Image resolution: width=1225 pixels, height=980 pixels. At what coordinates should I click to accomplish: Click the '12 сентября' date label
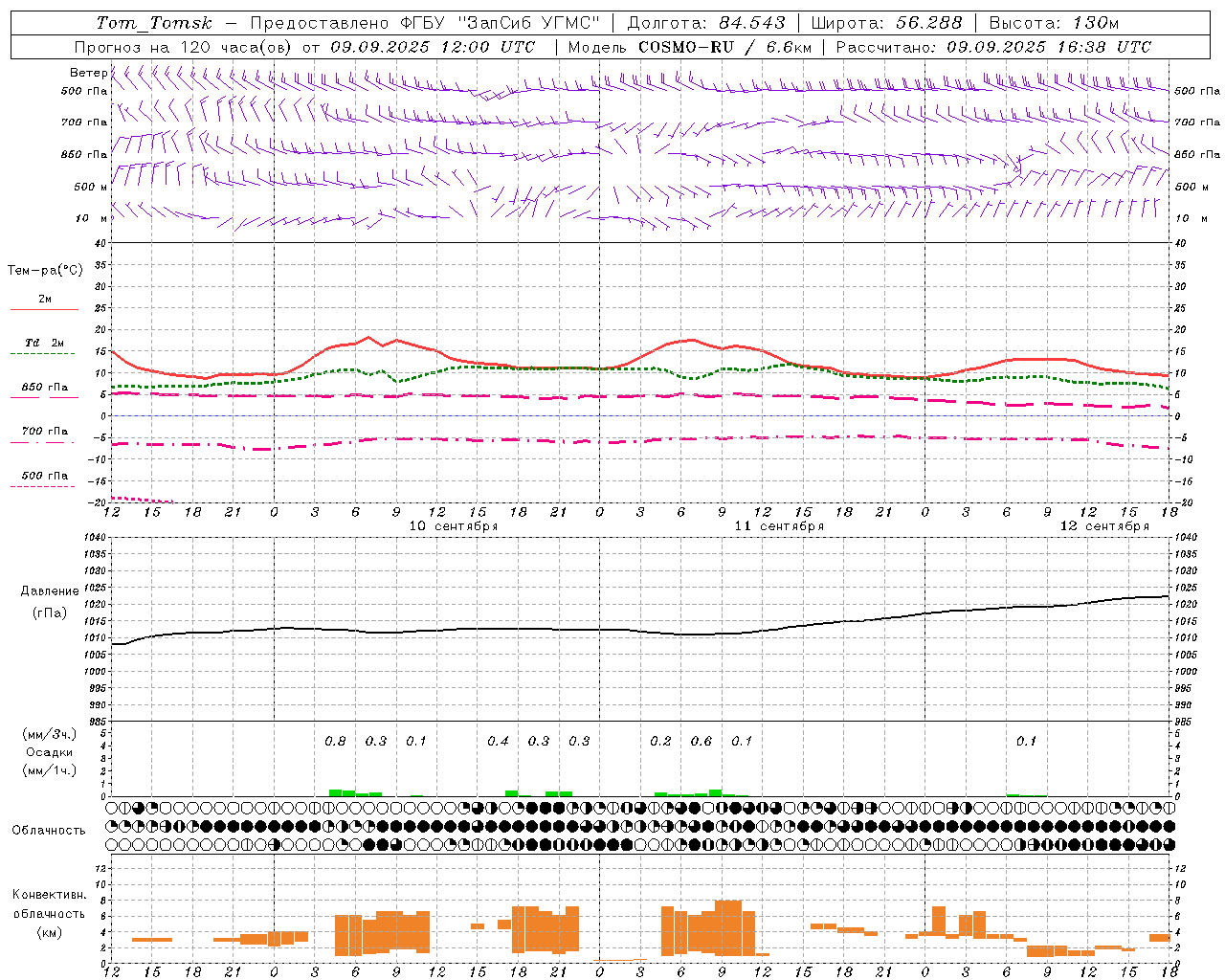1104,526
